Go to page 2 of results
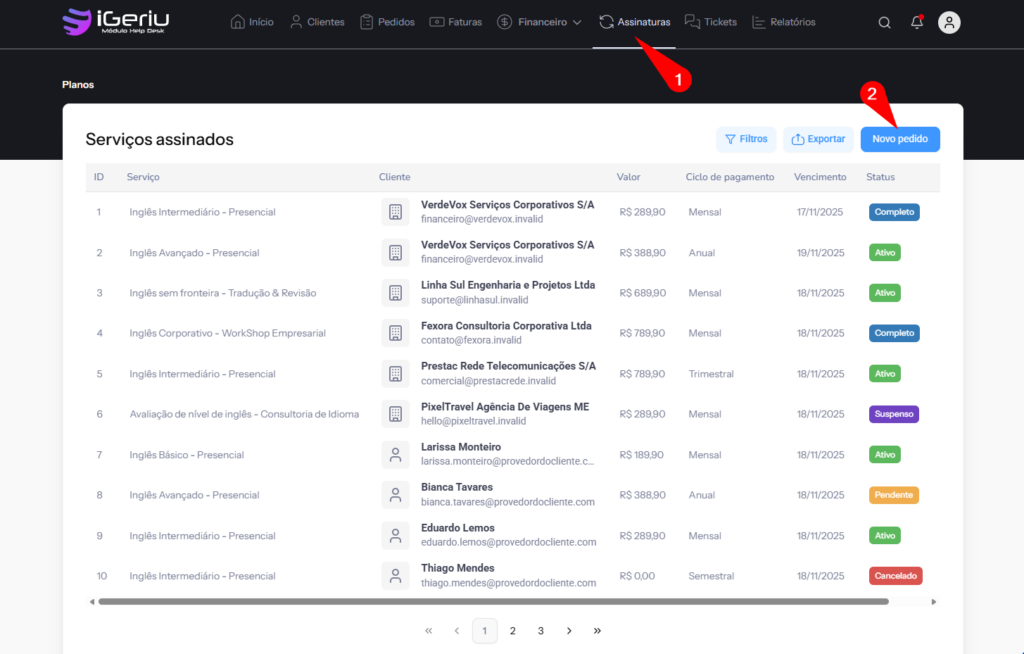 (x=513, y=631)
